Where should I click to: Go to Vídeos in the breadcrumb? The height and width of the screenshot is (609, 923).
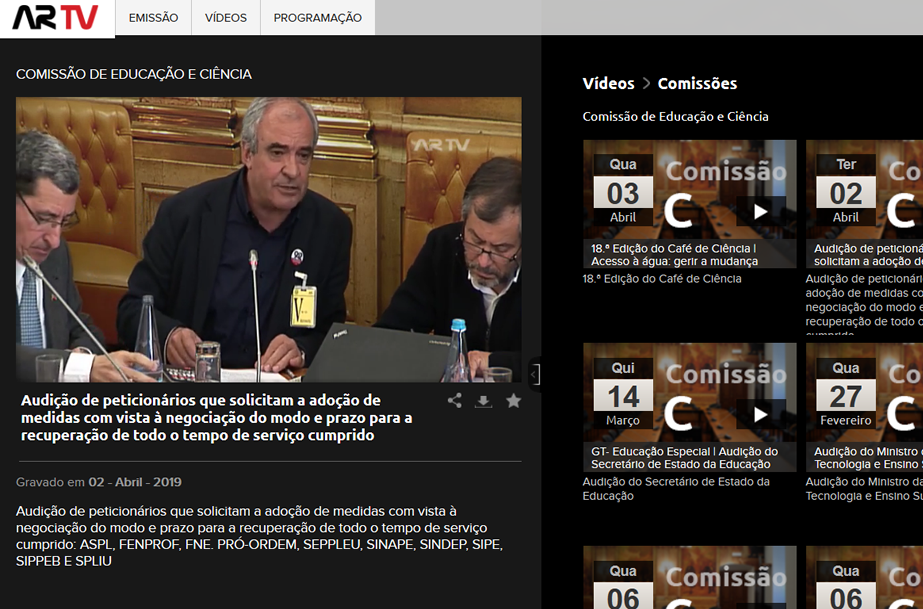(x=608, y=83)
